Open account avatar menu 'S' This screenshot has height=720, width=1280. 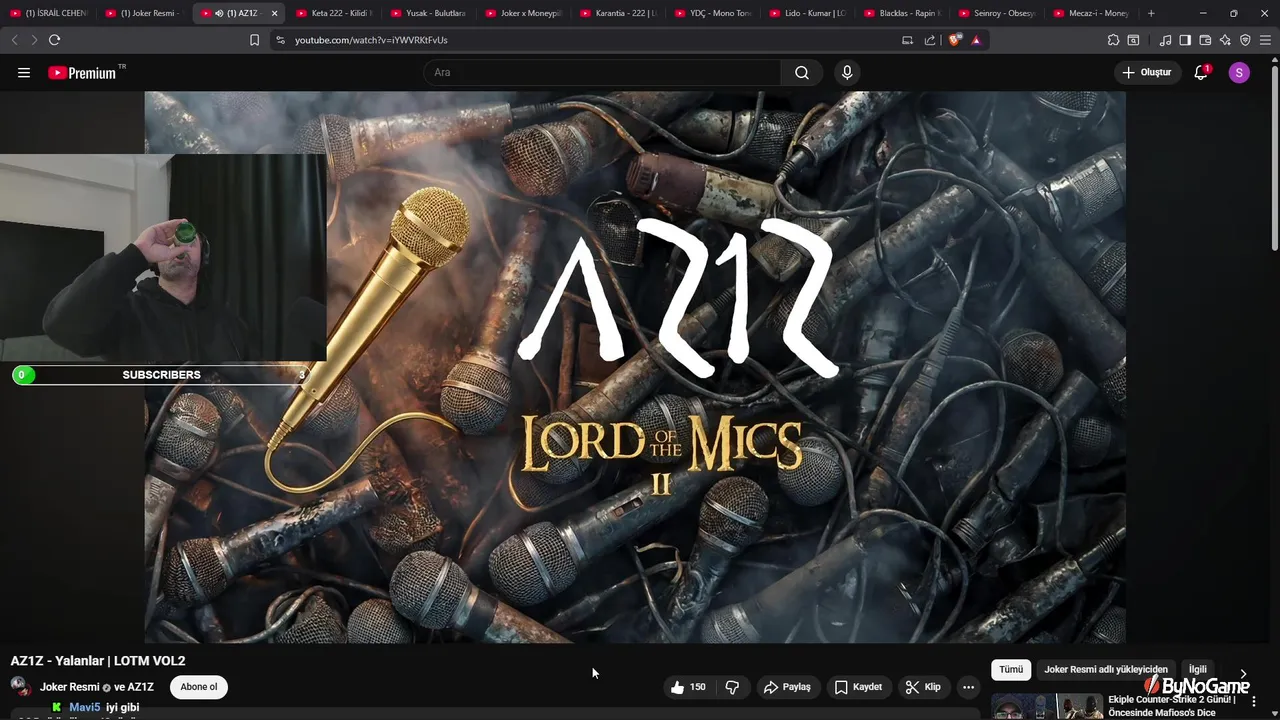[x=1239, y=72]
